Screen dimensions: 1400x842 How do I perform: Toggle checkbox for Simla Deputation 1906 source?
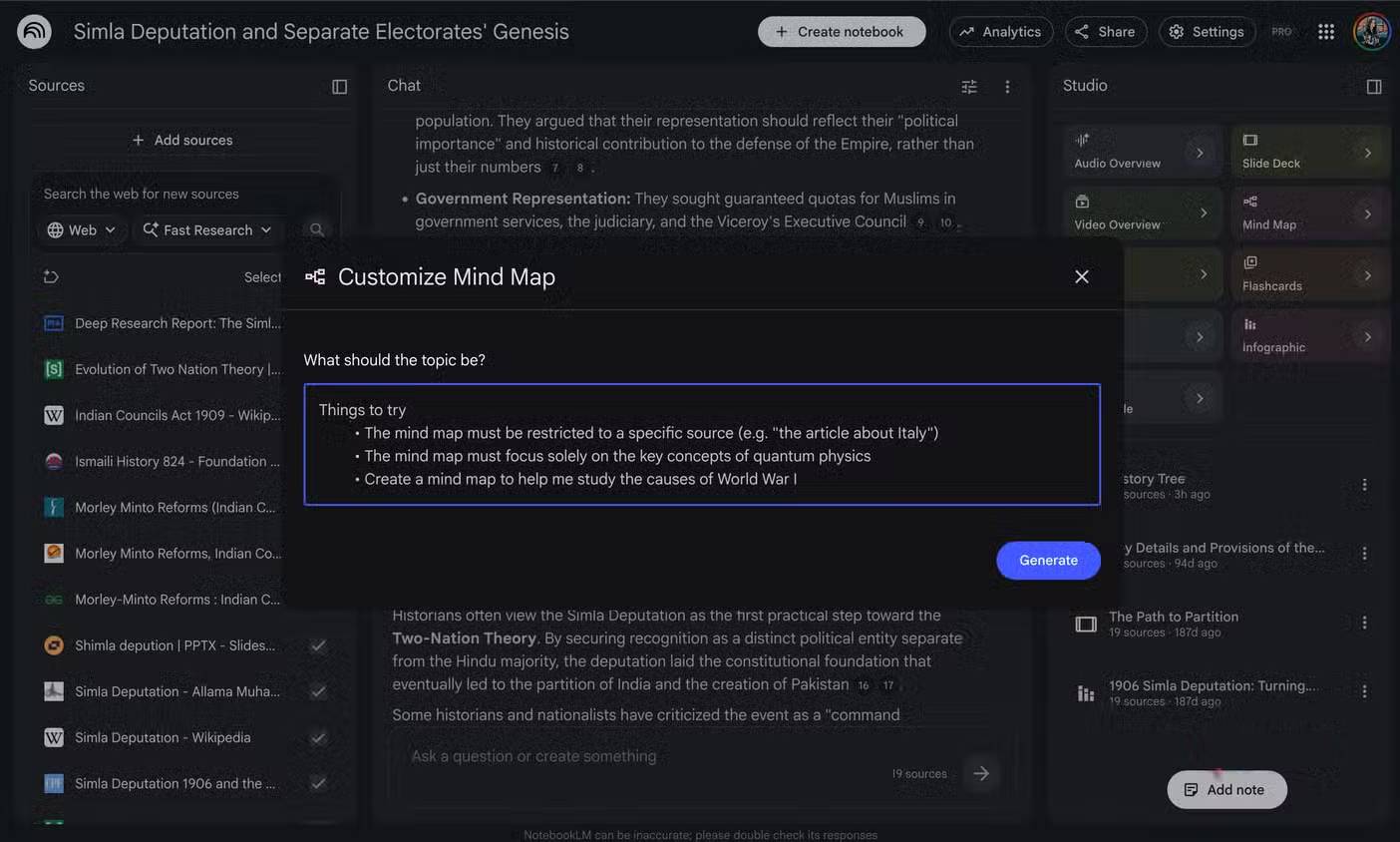click(318, 783)
